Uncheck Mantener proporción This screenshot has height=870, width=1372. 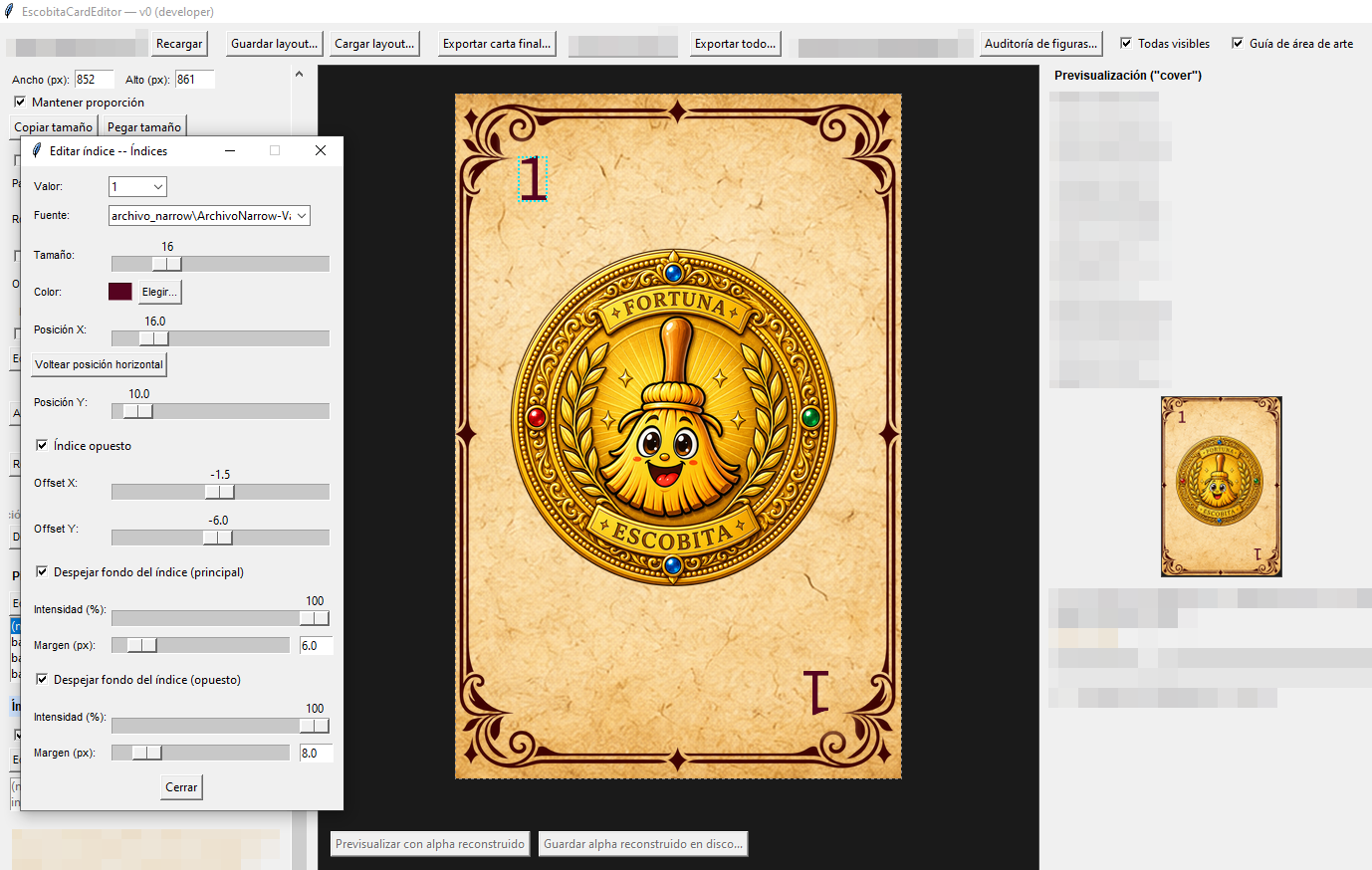20,102
